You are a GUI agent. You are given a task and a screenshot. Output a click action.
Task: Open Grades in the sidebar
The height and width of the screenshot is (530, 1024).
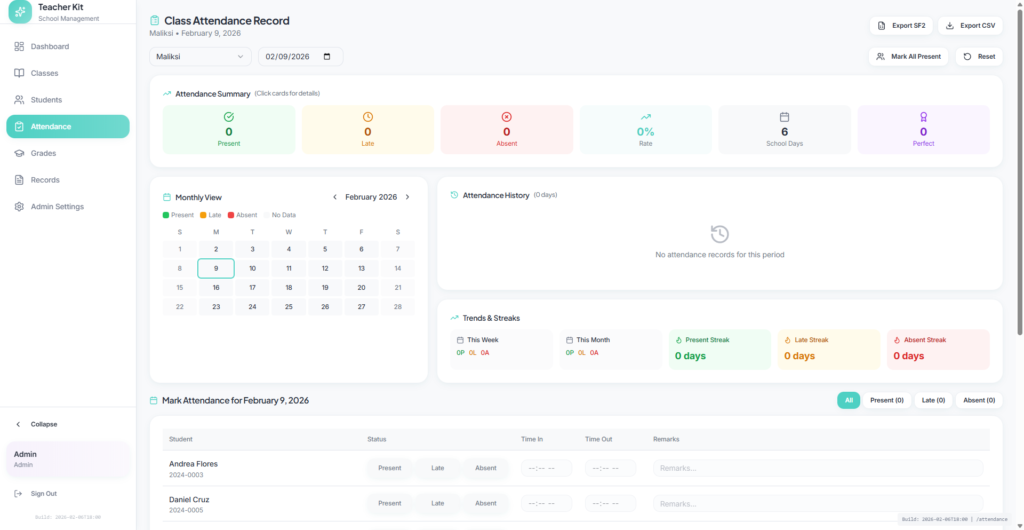point(43,153)
